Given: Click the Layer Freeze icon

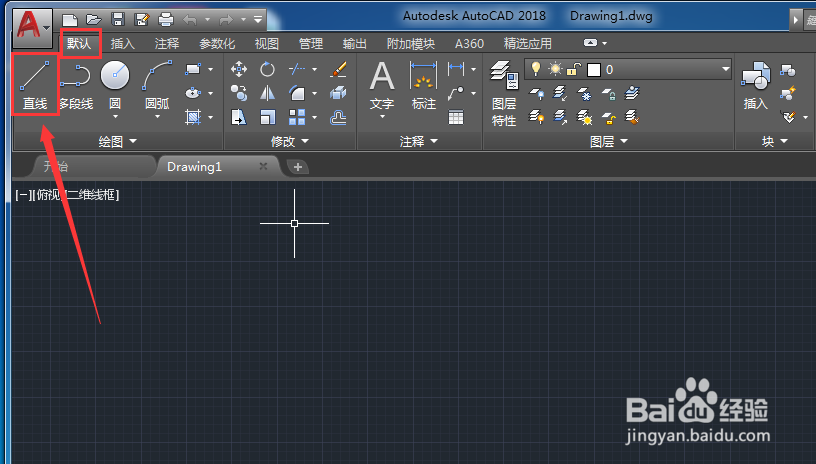Looking at the screenshot, I should pyautogui.click(x=584, y=94).
